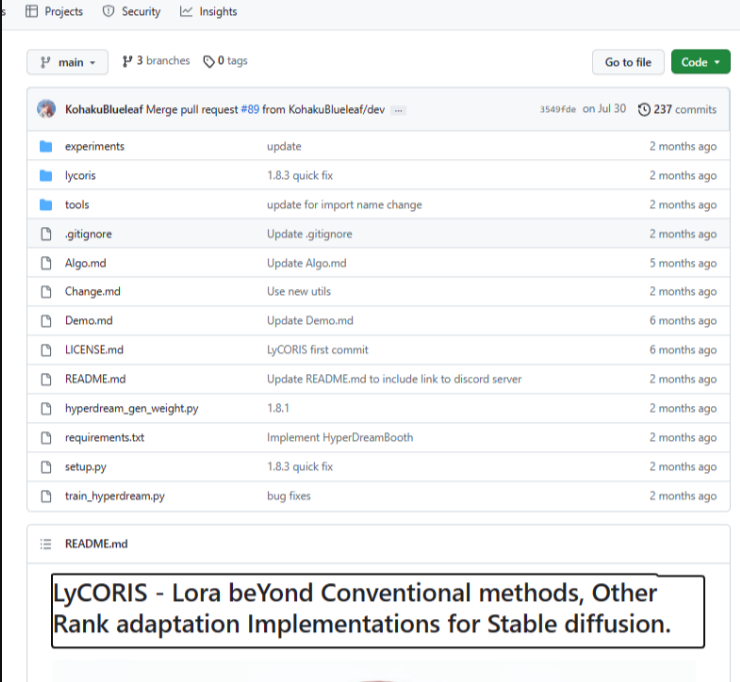Open 'Update .gitignore' commit message
This screenshot has width=740, height=682.
[x=310, y=234]
